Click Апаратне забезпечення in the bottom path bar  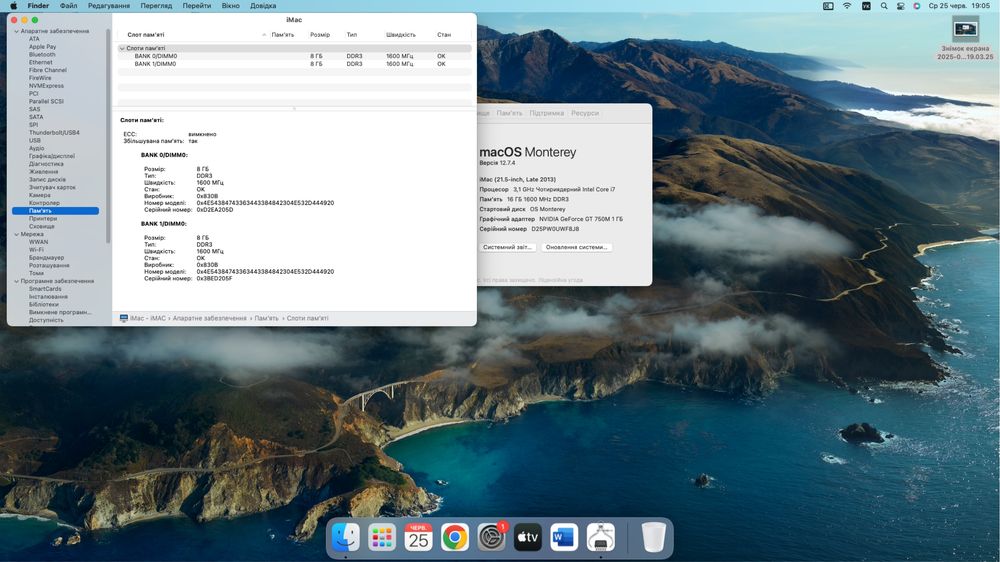(209, 318)
